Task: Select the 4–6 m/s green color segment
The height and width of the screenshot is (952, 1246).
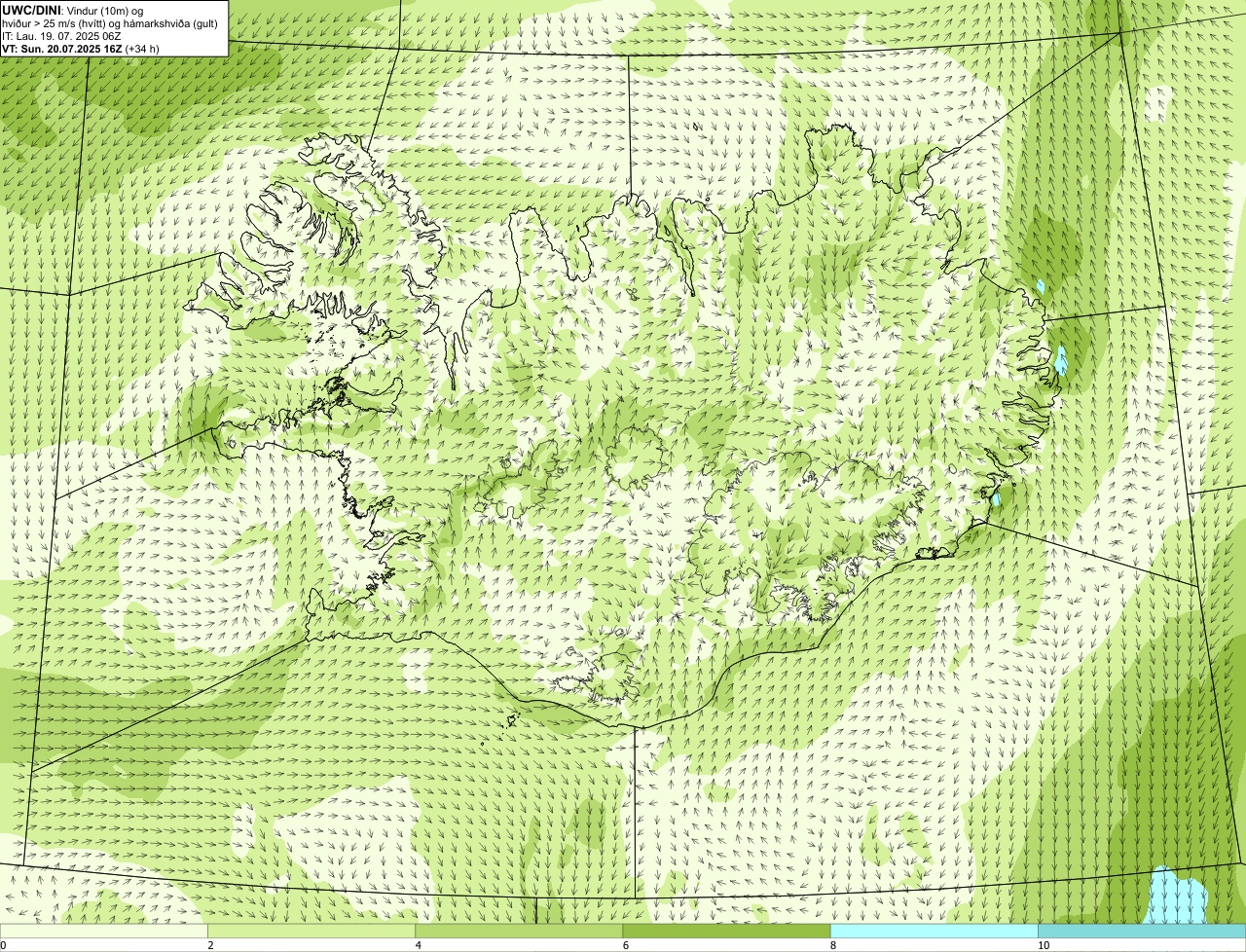Action: point(519,931)
